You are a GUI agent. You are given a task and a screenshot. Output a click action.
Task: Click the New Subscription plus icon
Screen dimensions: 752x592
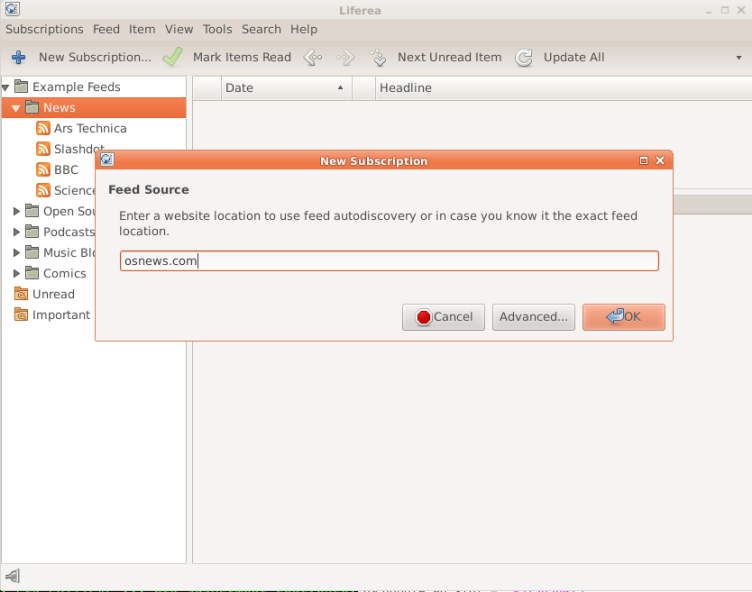[x=18, y=58]
